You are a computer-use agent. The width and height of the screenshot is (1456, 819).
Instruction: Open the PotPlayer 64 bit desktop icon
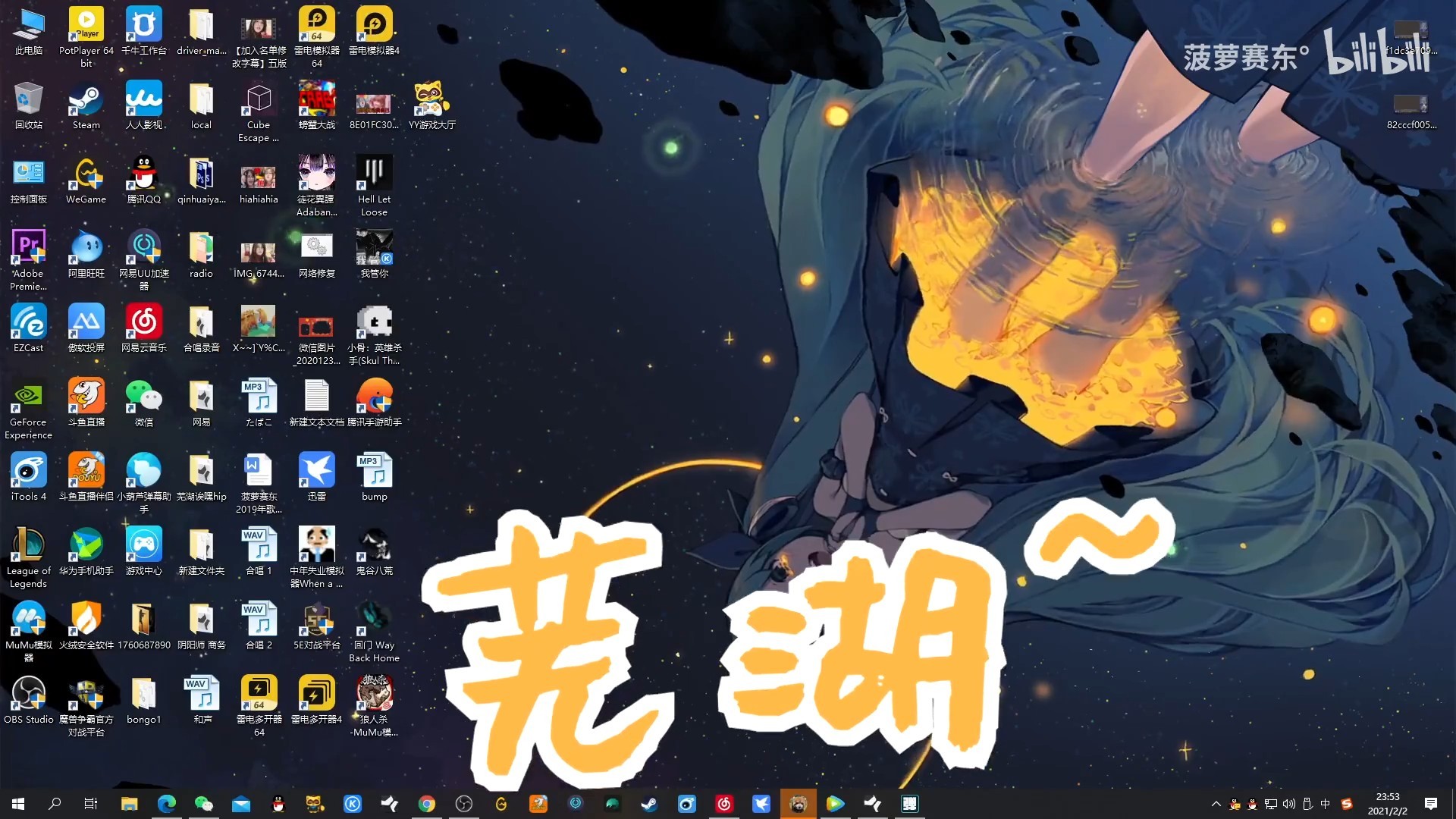[x=86, y=36]
